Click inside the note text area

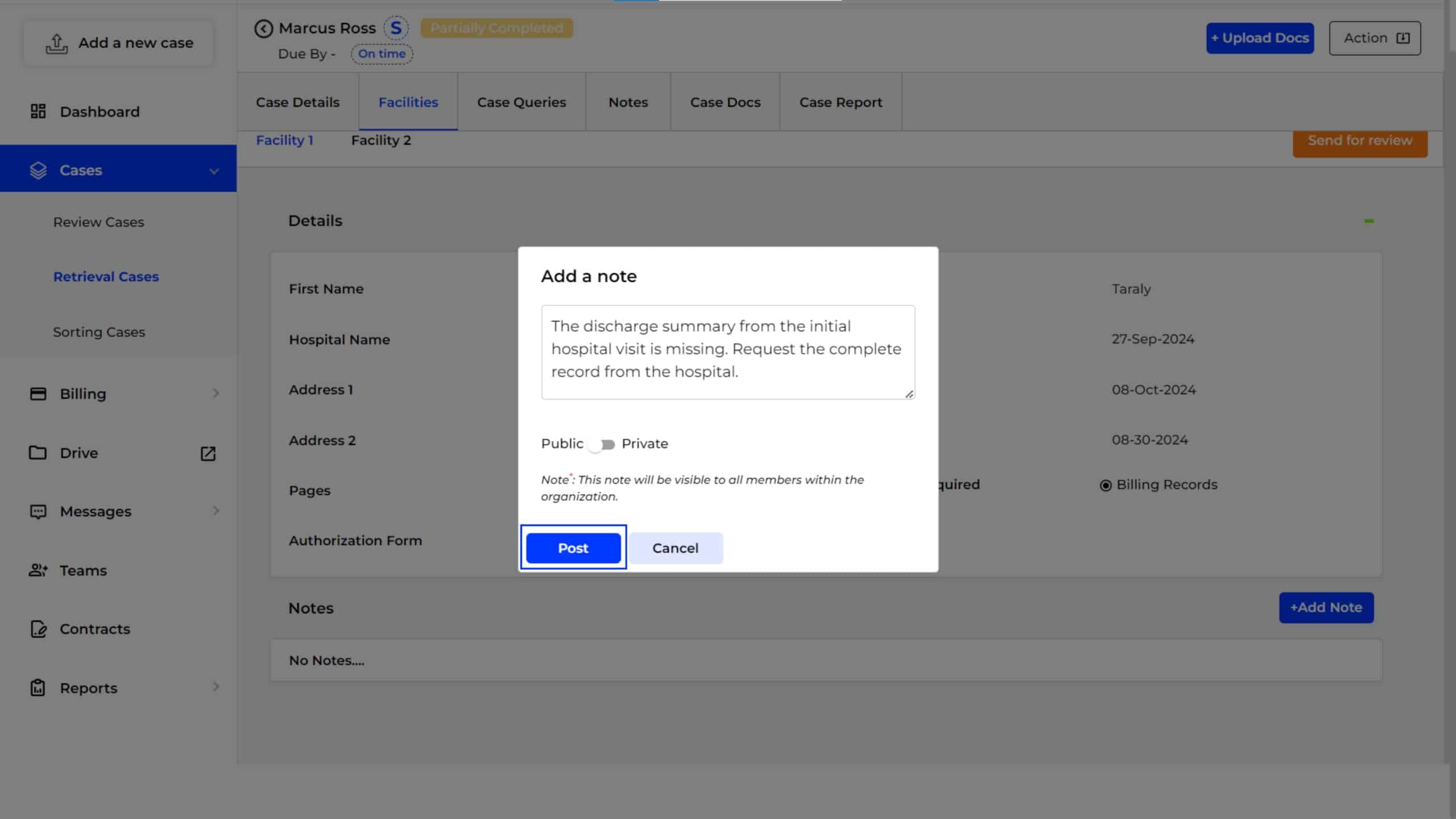pos(728,352)
